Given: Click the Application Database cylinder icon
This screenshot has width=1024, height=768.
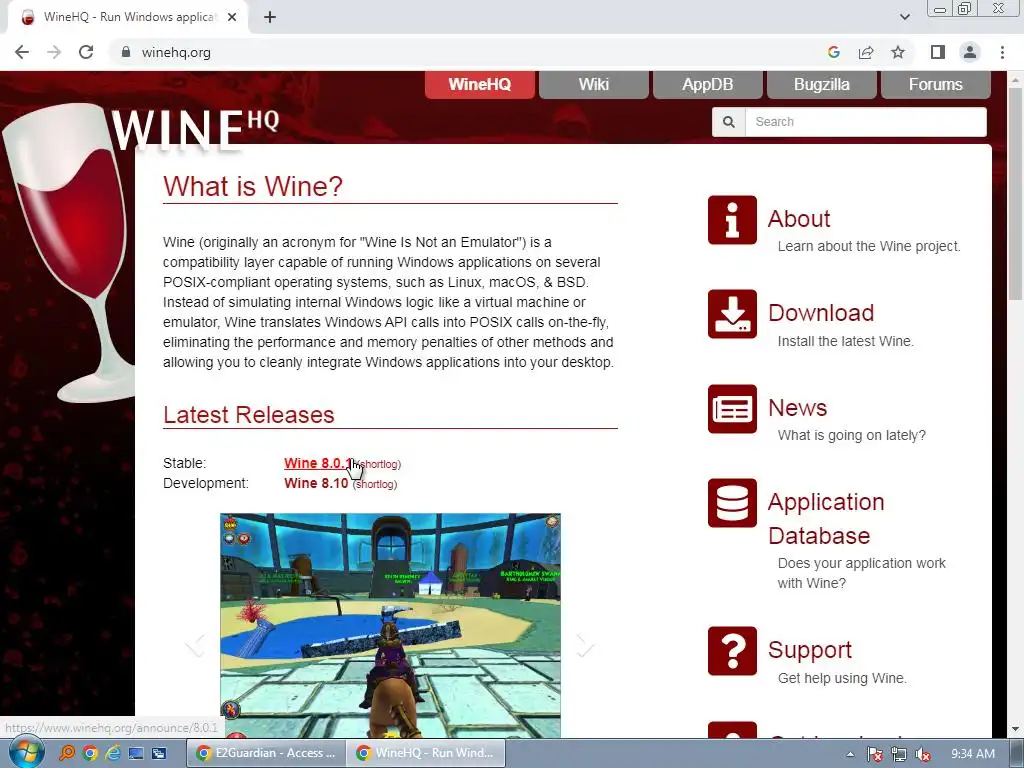Looking at the screenshot, I should pos(732,503).
